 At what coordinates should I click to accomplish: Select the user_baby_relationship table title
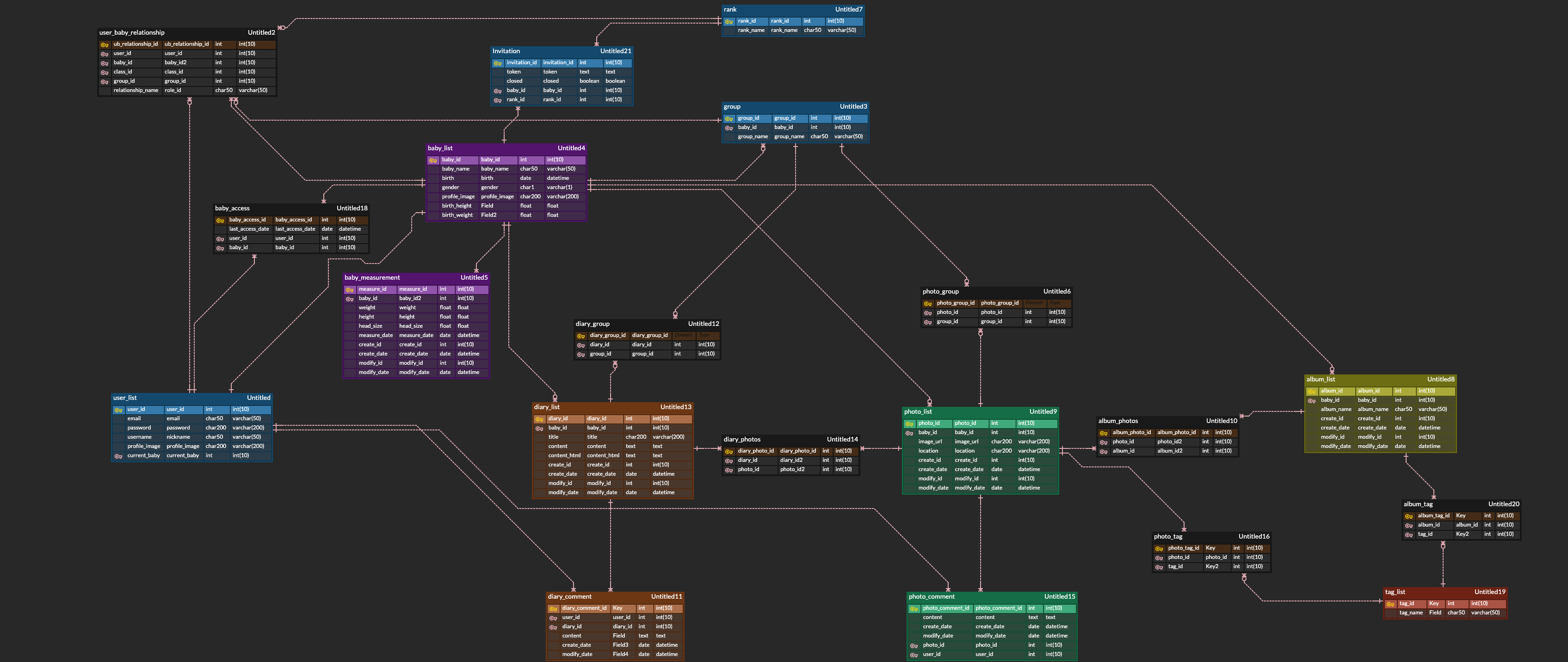tap(131, 33)
